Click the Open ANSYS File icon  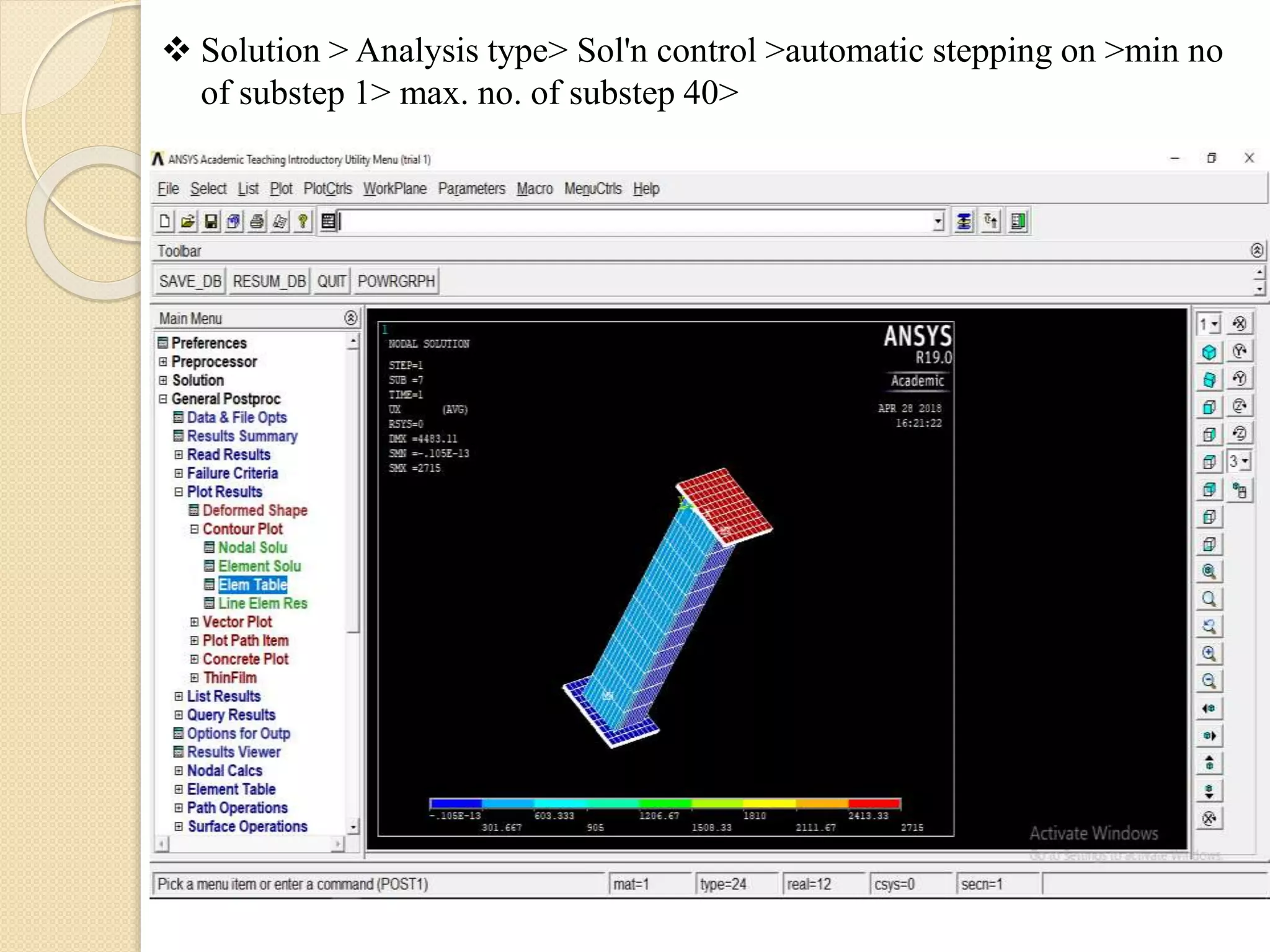pyautogui.click(x=188, y=221)
